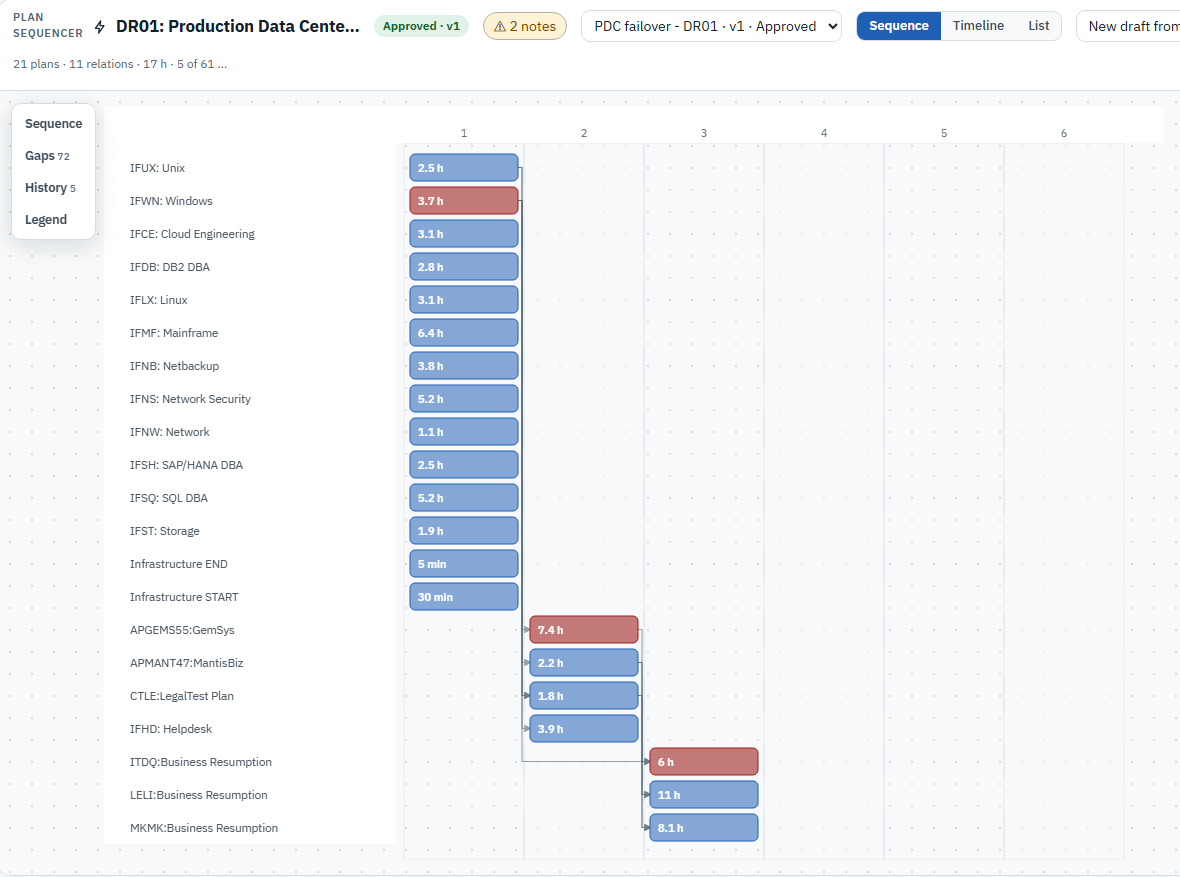Viewport: 1180px width, 877px height.
Task: Click the IFSH: SAP/HANA DBA row label
Action: click(x=186, y=465)
